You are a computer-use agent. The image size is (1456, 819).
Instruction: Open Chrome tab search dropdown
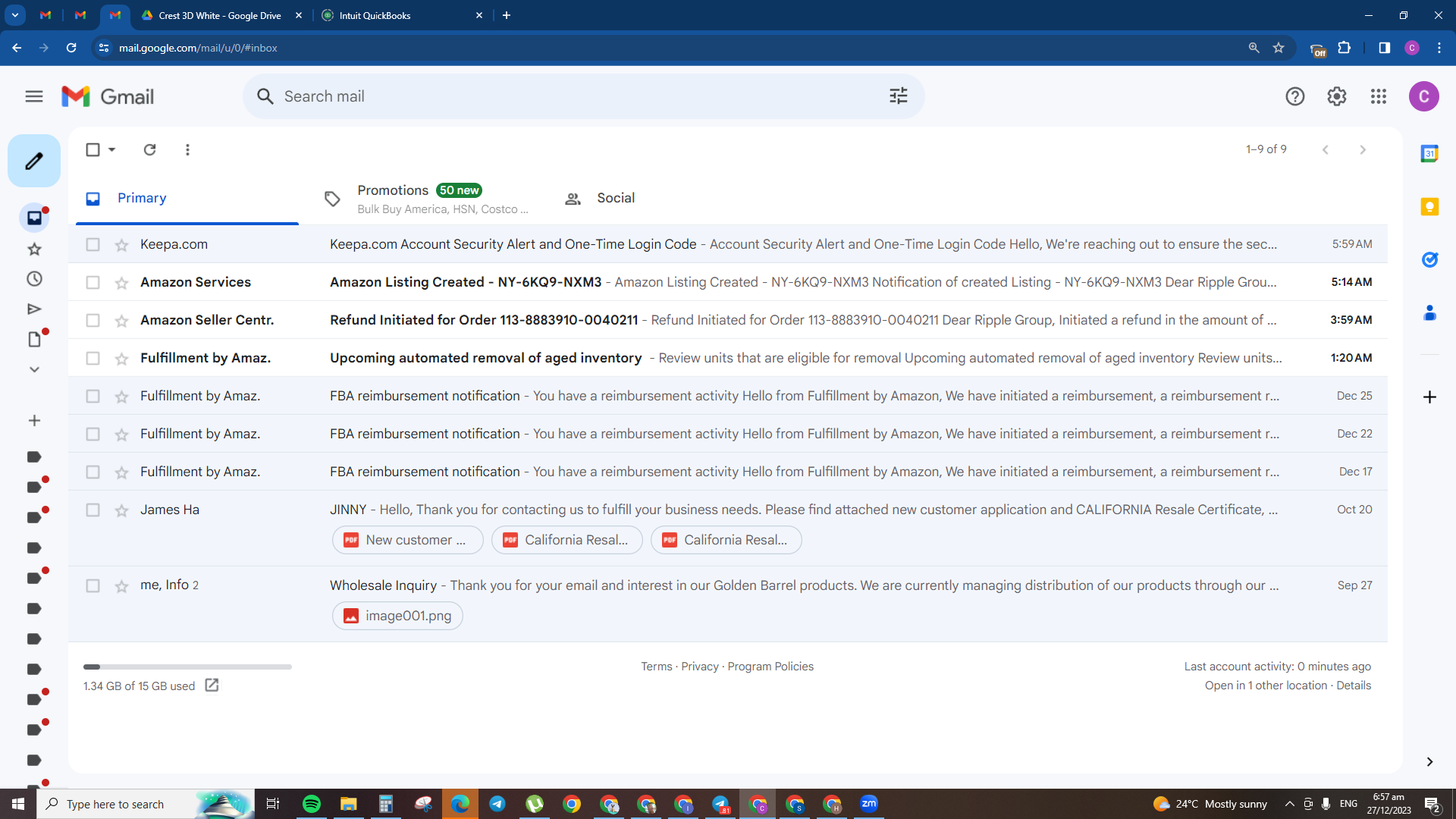click(x=15, y=15)
